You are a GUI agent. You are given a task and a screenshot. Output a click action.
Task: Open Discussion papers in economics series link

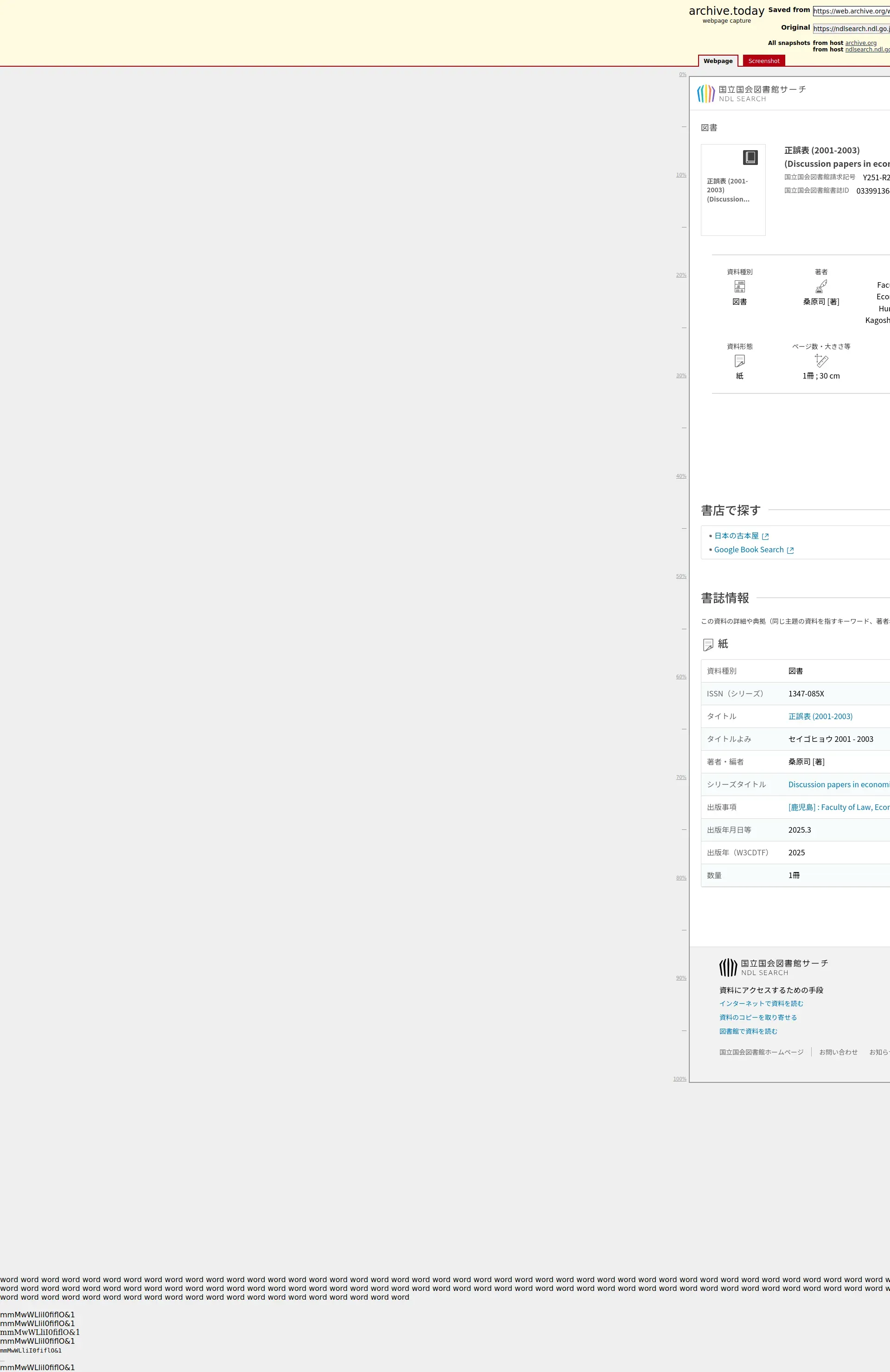(838, 784)
